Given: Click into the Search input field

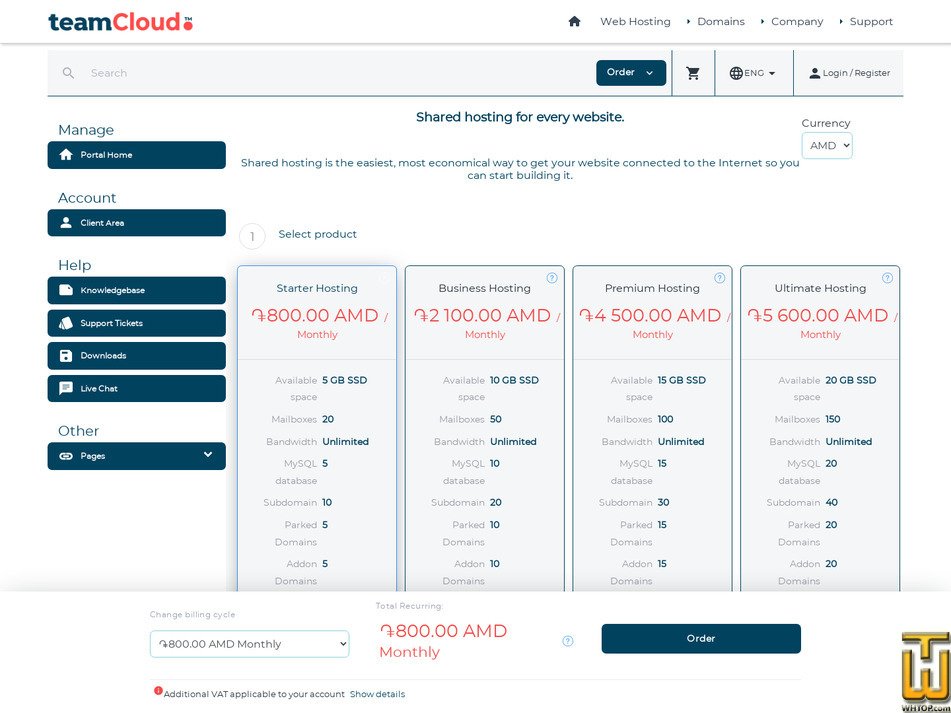Looking at the screenshot, I should coord(340,73).
